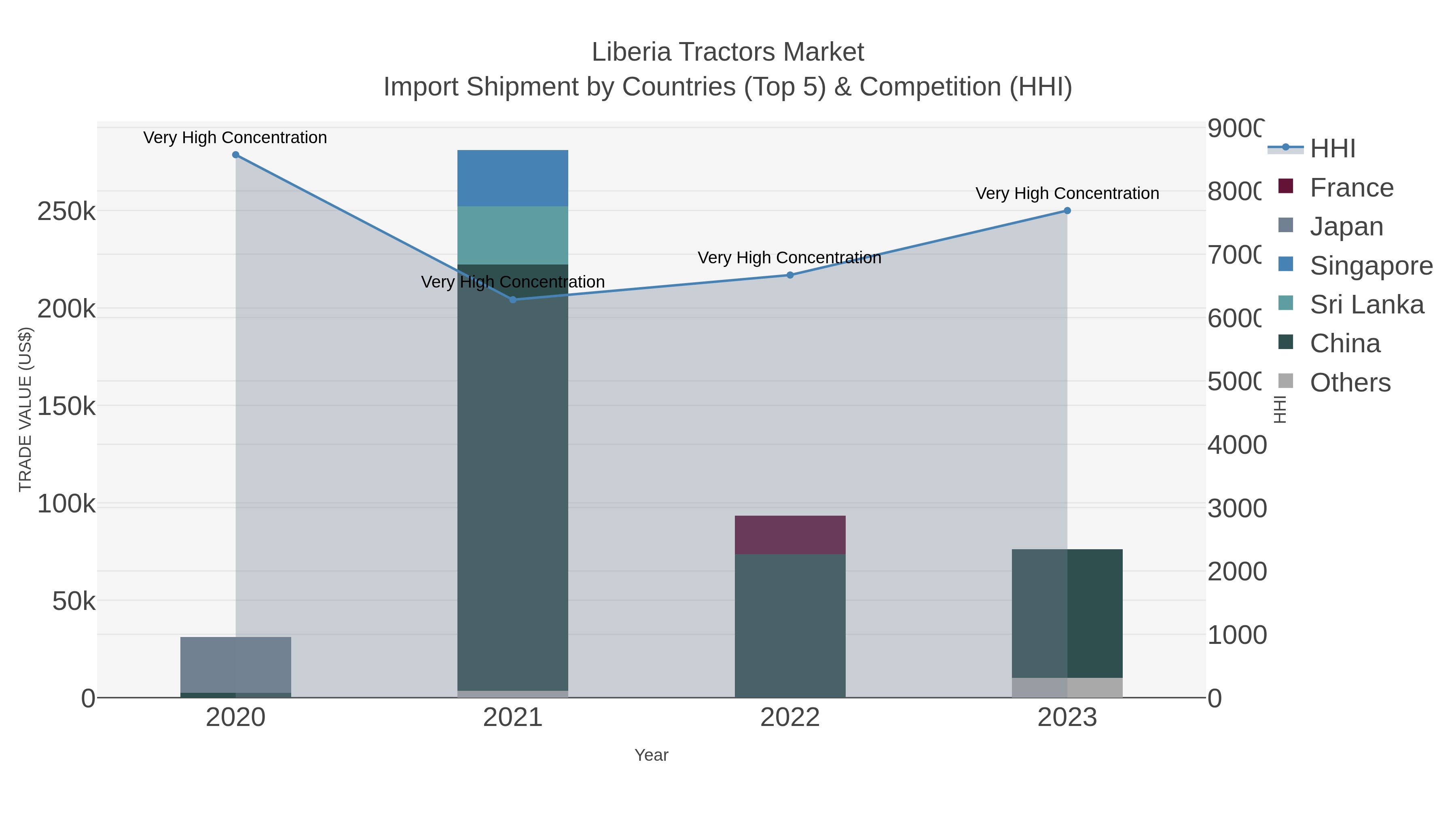
Task: Click the 200k y-axis tick label
Action: tap(67, 309)
